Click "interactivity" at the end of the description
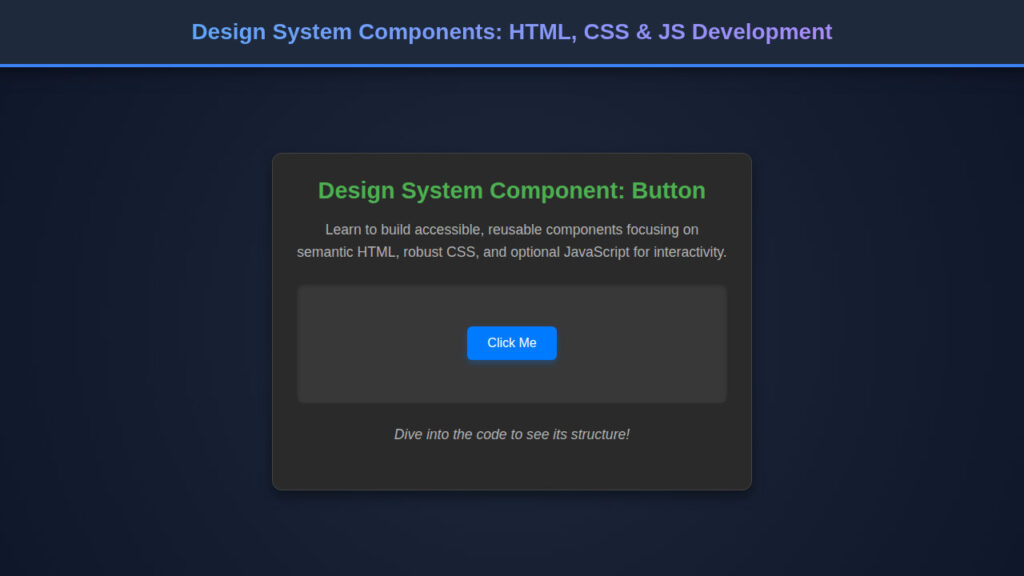The height and width of the screenshot is (576, 1024). coord(690,252)
